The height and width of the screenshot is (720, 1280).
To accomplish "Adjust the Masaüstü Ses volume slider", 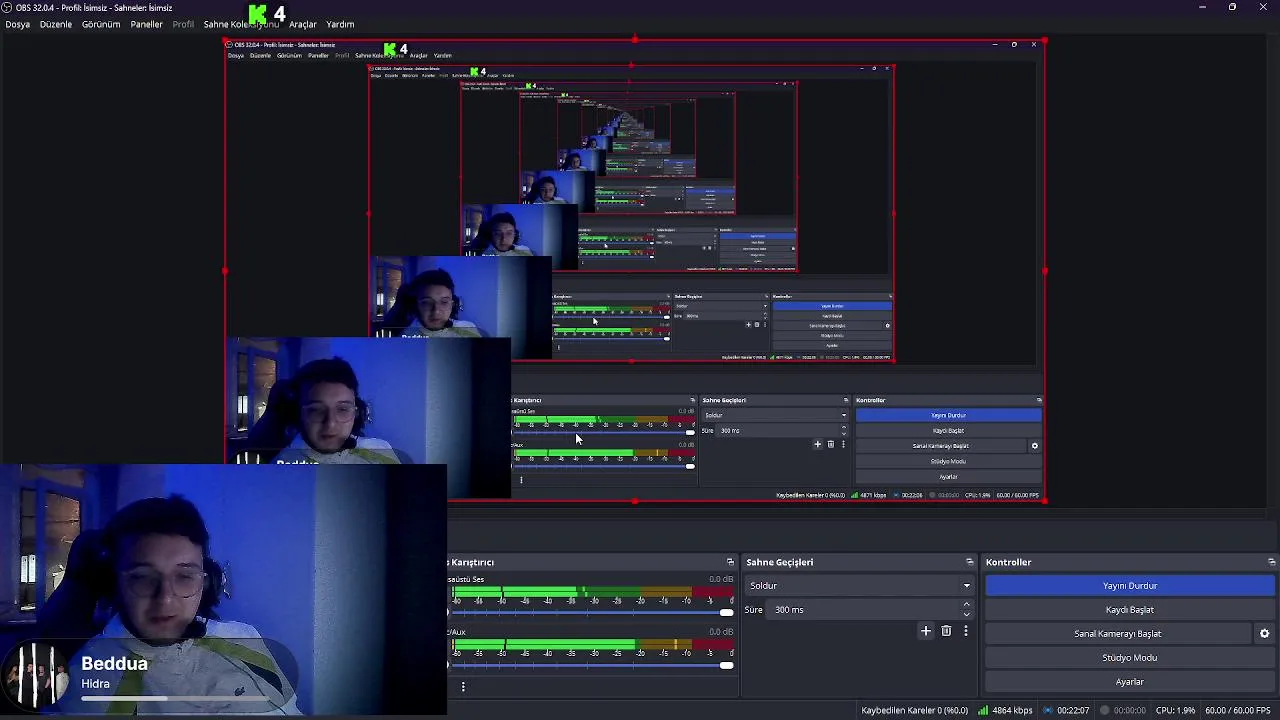I will (590, 612).
